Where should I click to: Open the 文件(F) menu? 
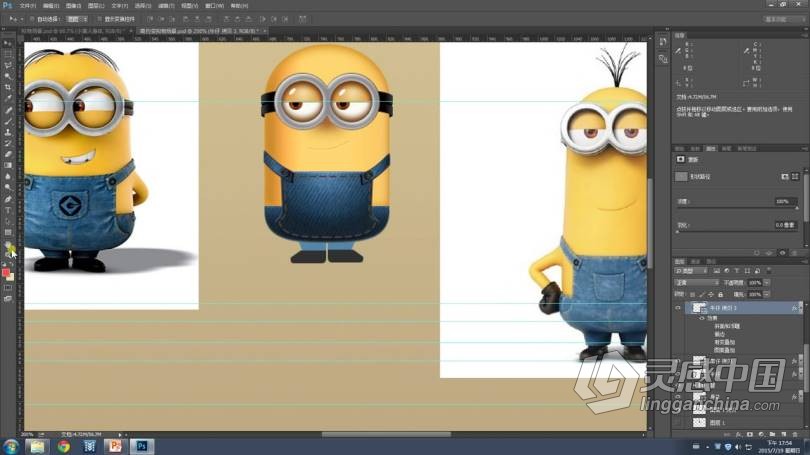(x=28, y=6)
